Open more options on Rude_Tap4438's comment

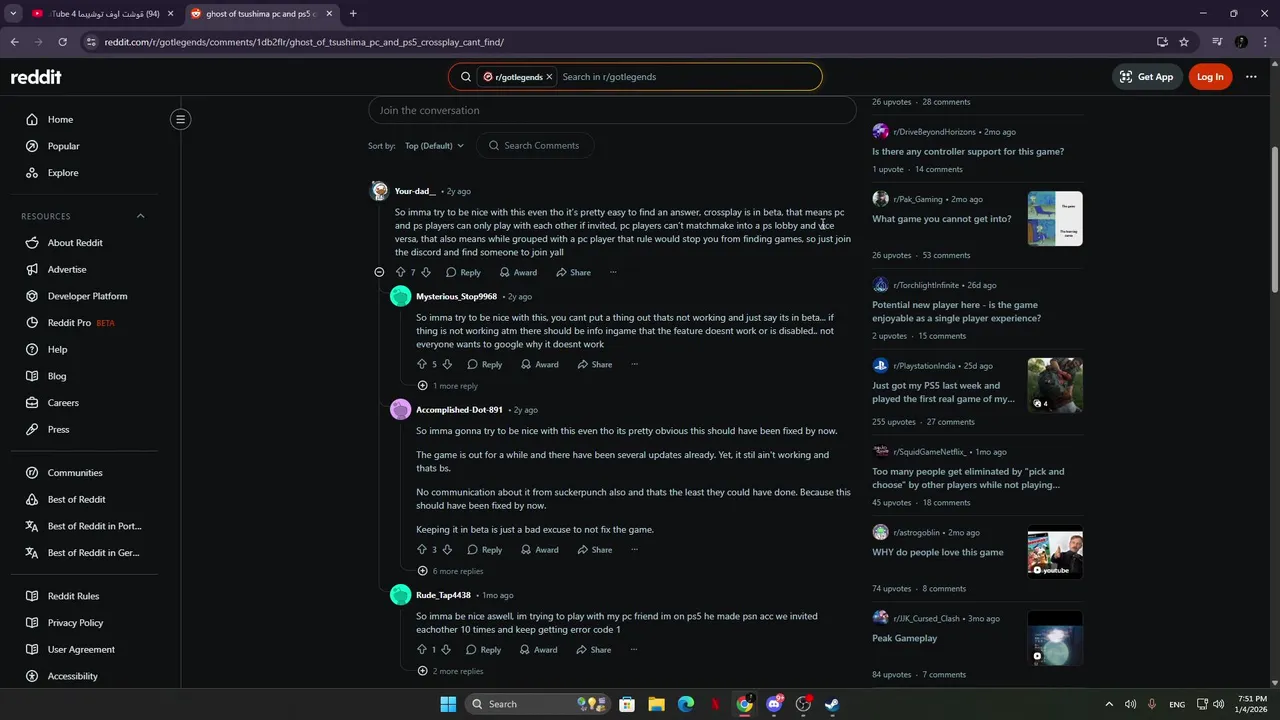click(x=633, y=649)
